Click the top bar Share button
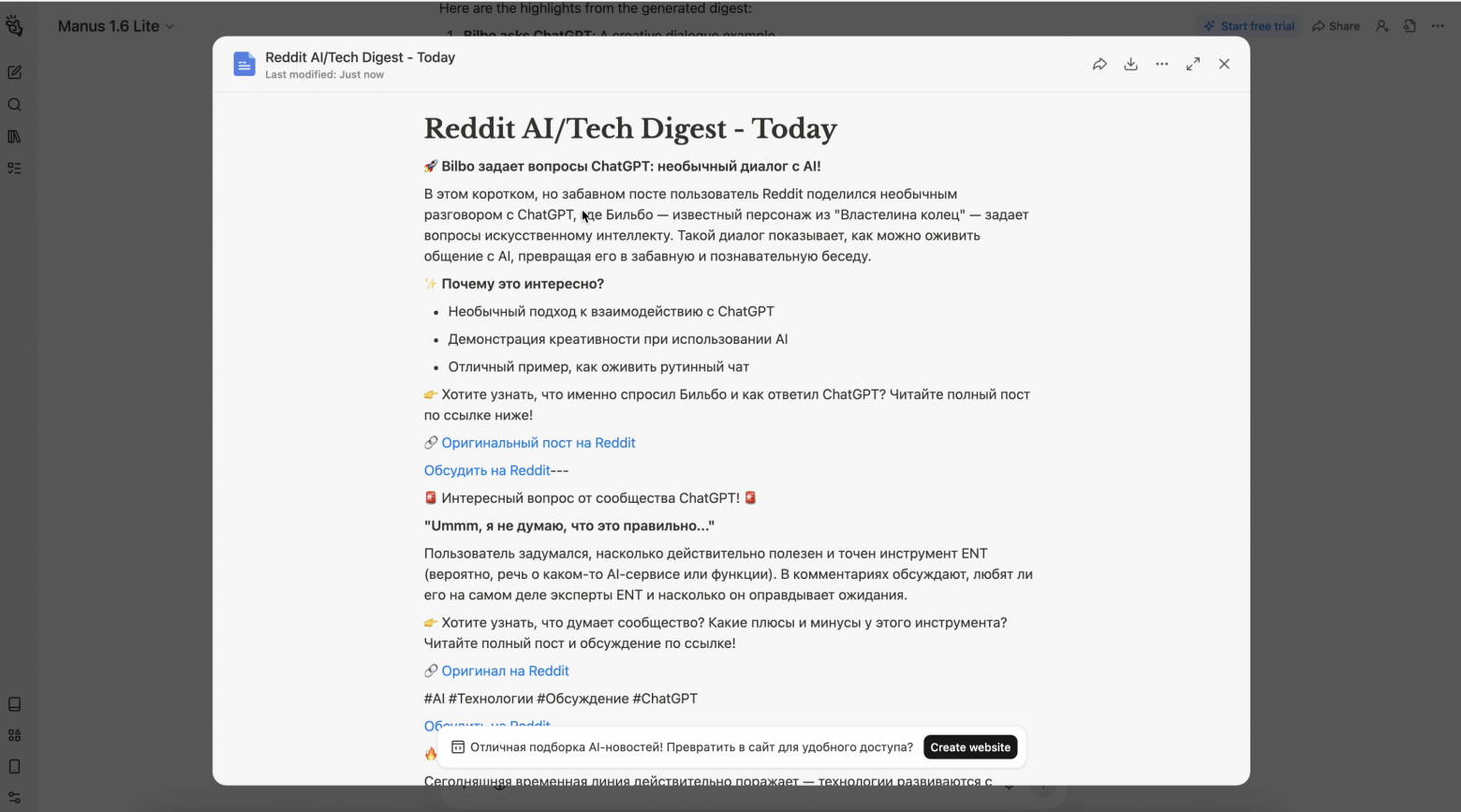 click(1336, 26)
